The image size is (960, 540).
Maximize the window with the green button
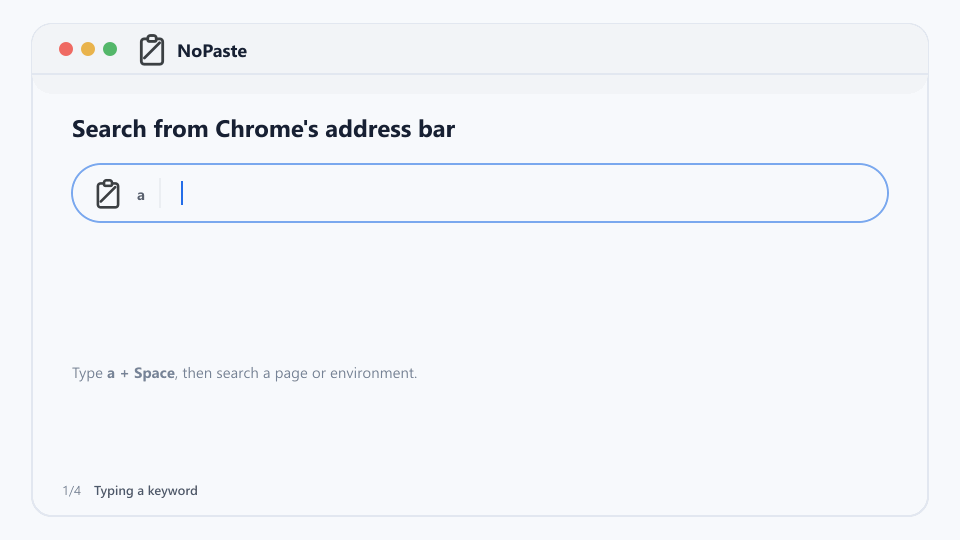(x=110, y=49)
